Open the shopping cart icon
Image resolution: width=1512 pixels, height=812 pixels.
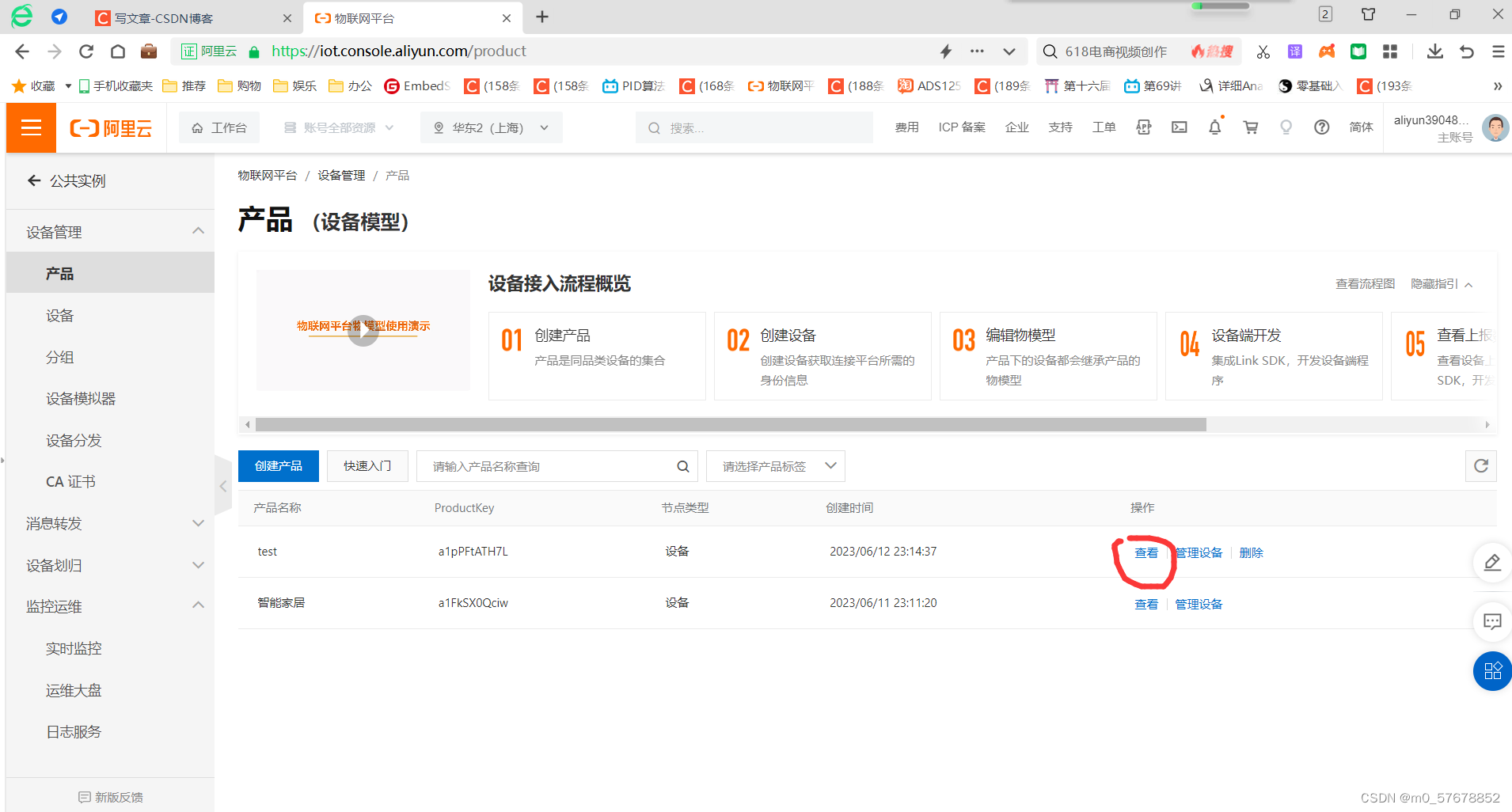[x=1251, y=127]
